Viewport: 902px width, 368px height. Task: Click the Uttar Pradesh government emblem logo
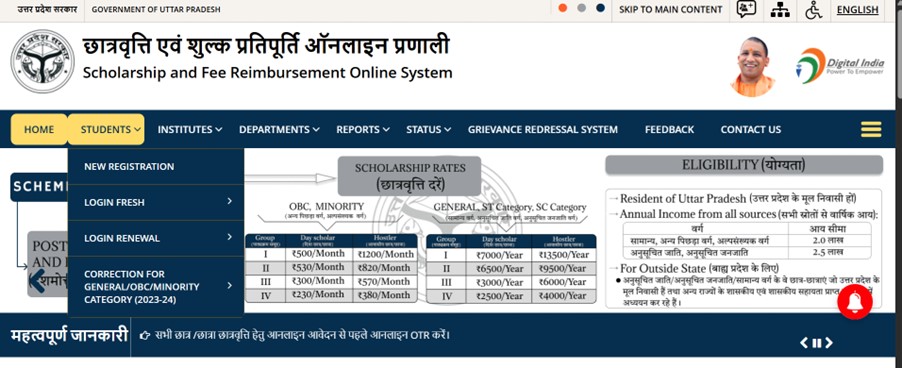(x=43, y=61)
